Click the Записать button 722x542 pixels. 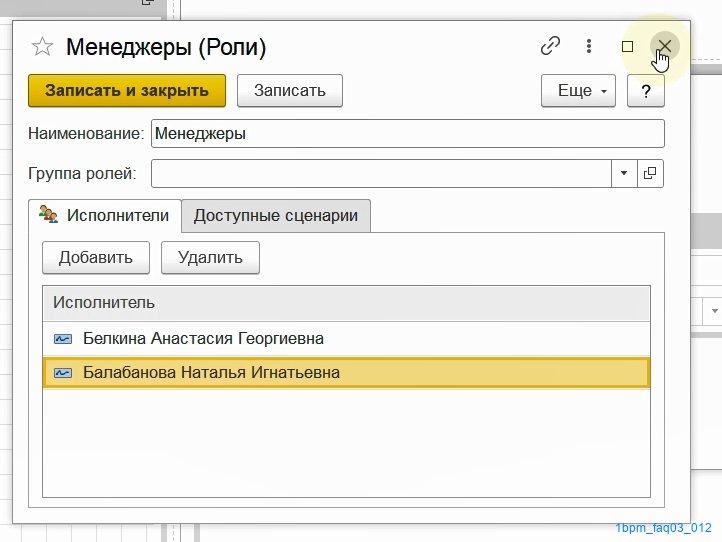[290, 91]
